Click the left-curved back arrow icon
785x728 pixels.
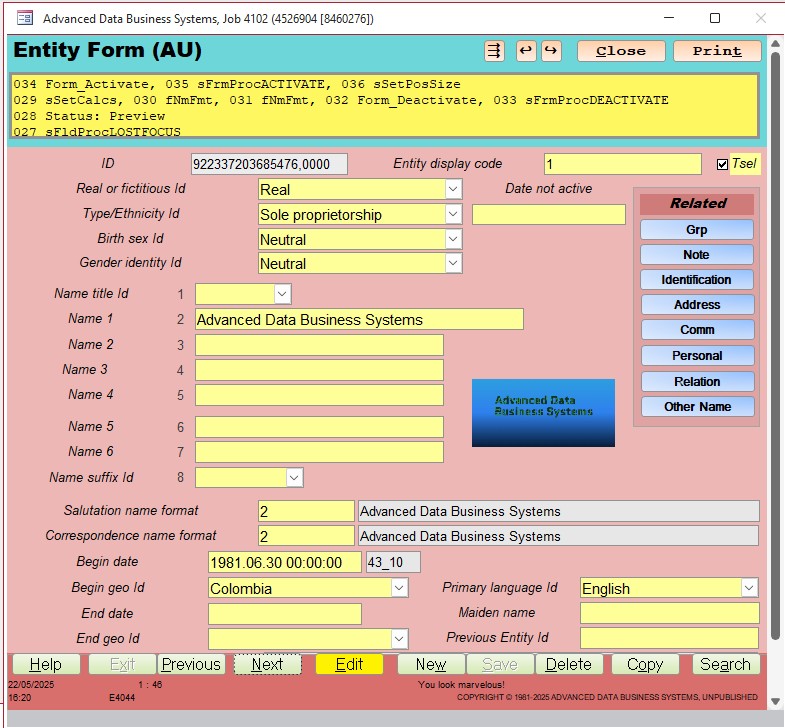point(526,51)
